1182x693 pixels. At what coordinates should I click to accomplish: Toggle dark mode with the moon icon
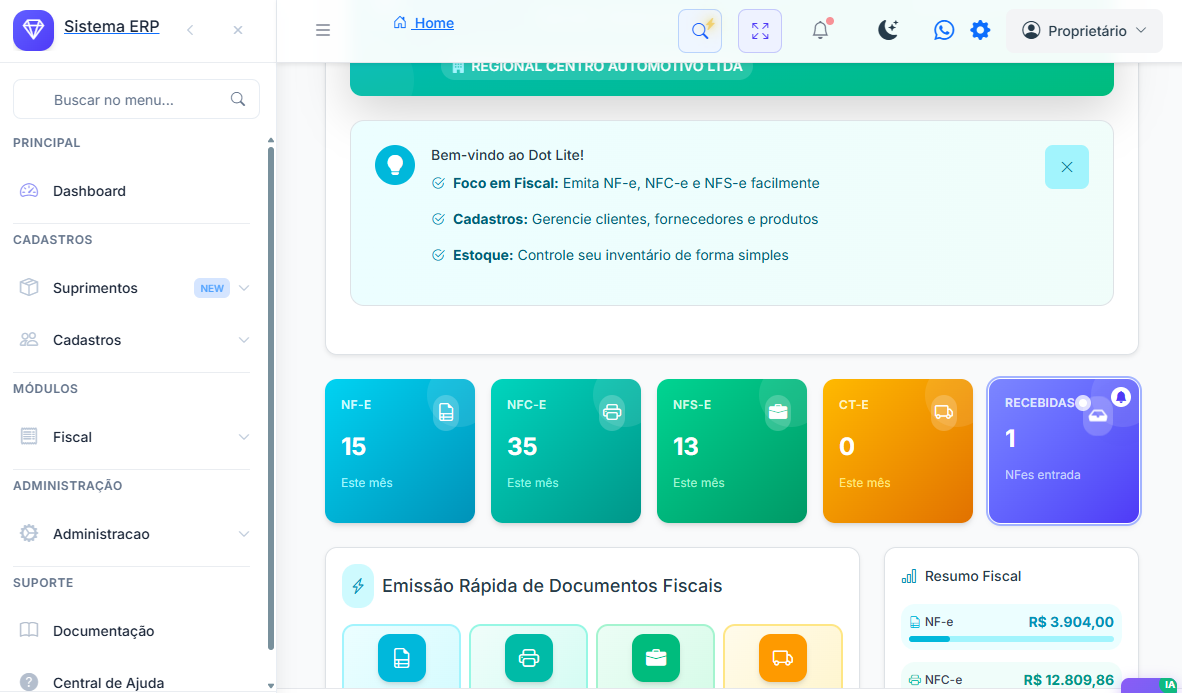coord(888,30)
